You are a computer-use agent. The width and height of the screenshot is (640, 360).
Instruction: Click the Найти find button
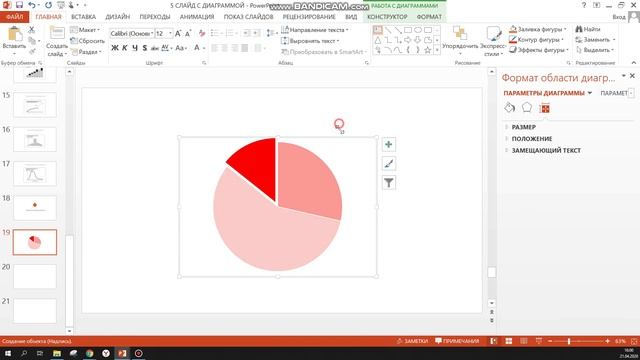pyautogui.click(x=588, y=29)
